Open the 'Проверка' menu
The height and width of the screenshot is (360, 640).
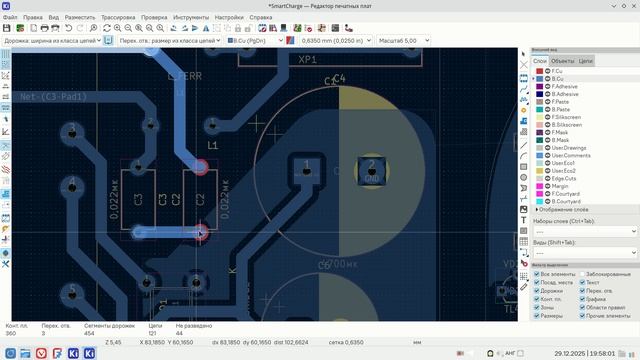[x=154, y=17]
